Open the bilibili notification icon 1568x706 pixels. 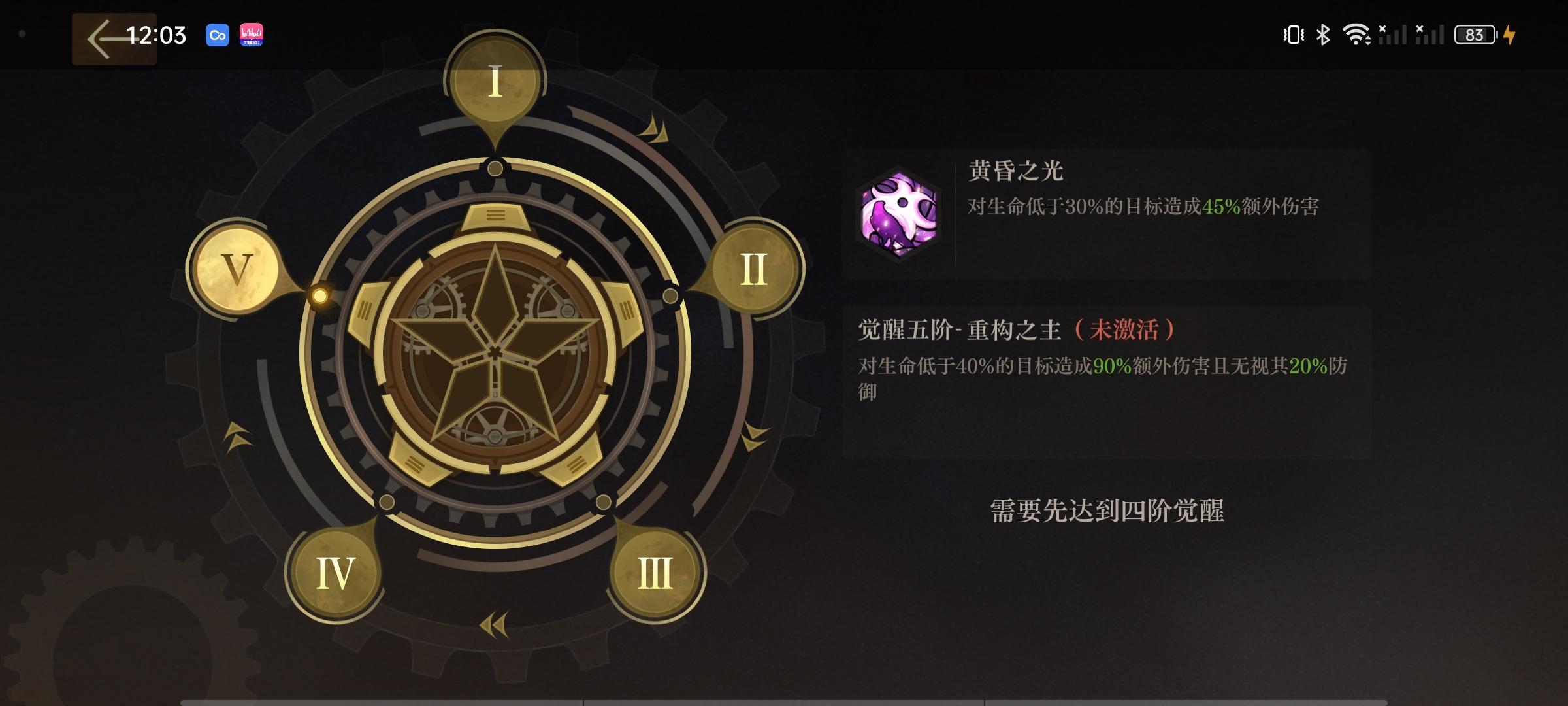(x=252, y=35)
